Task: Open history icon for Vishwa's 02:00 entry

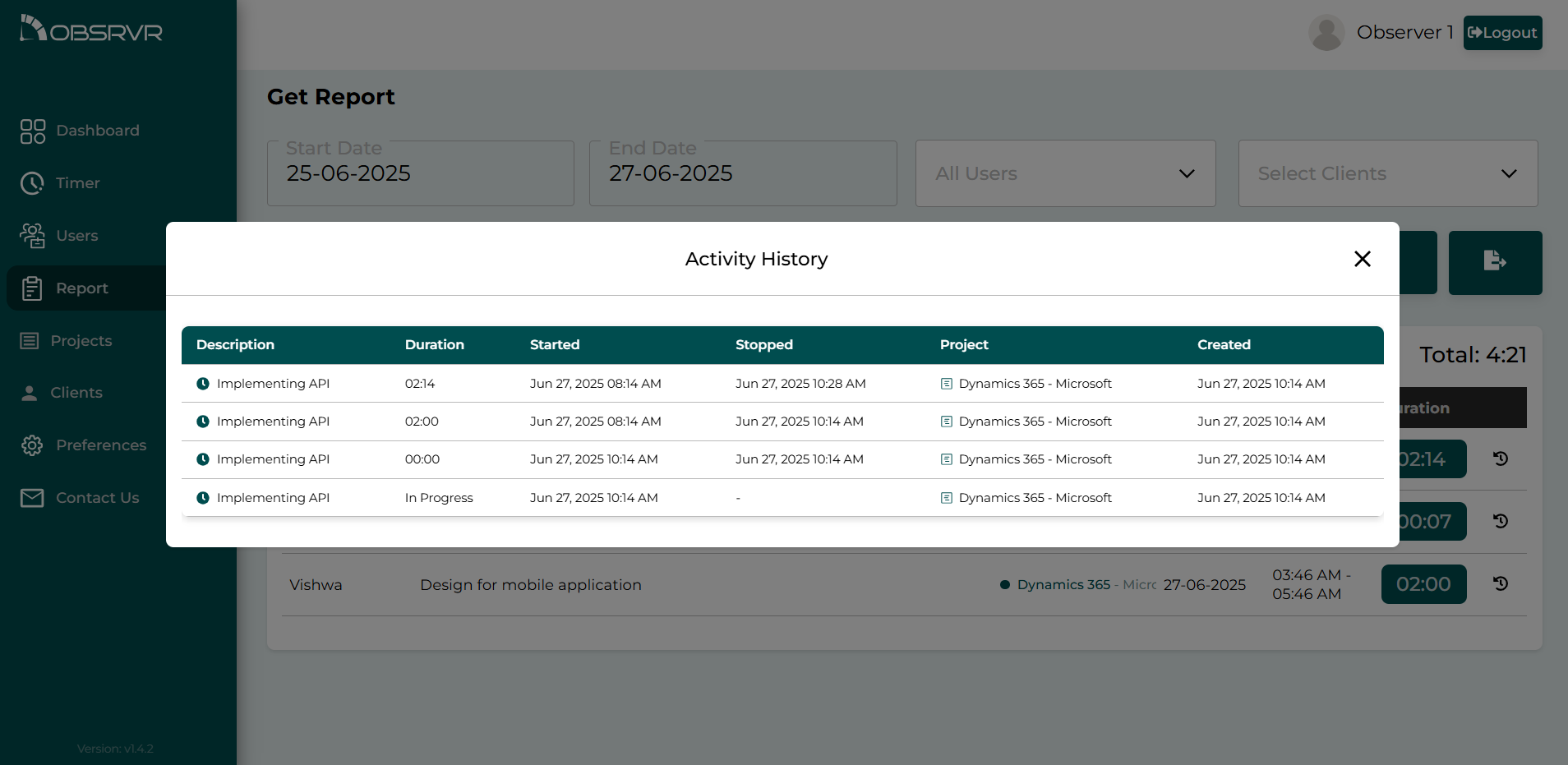Action: [x=1500, y=583]
